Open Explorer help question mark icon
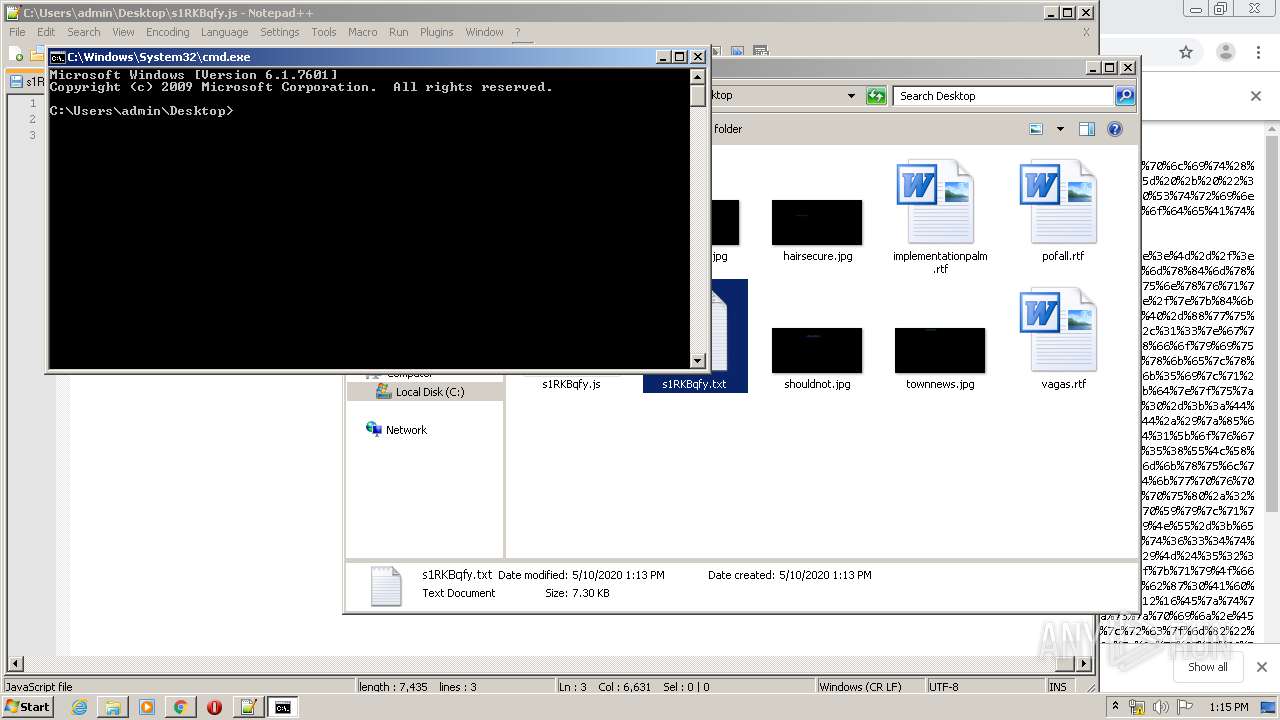The image size is (1280, 720). (1115, 129)
